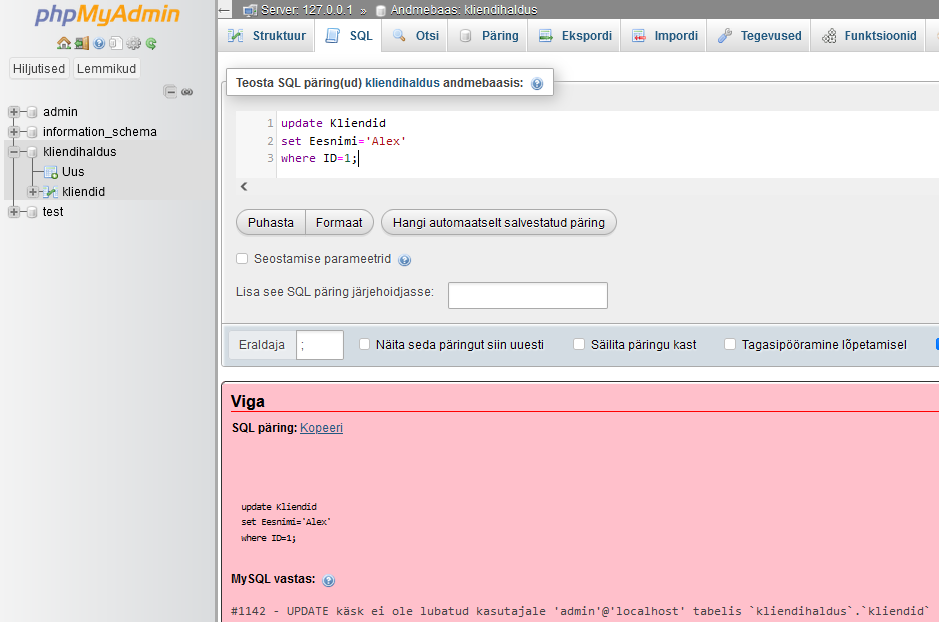The width and height of the screenshot is (939, 622).
Task: Enable Seostamise parameetrid checkbox
Action: [242, 259]
